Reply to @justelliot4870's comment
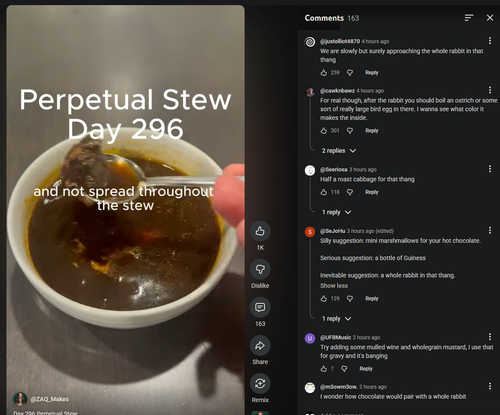This screenshot has height=415, width=500. click(372, 72)
